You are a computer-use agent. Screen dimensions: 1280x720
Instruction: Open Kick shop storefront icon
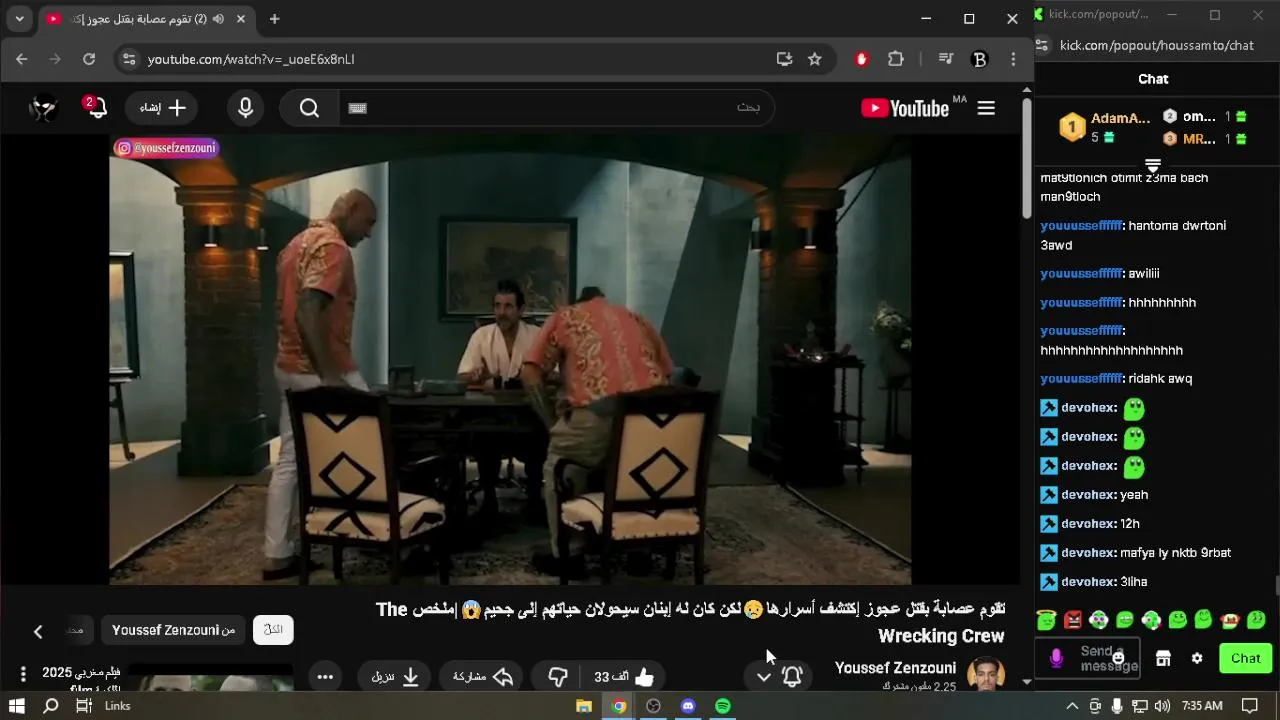coord(1163,658)
